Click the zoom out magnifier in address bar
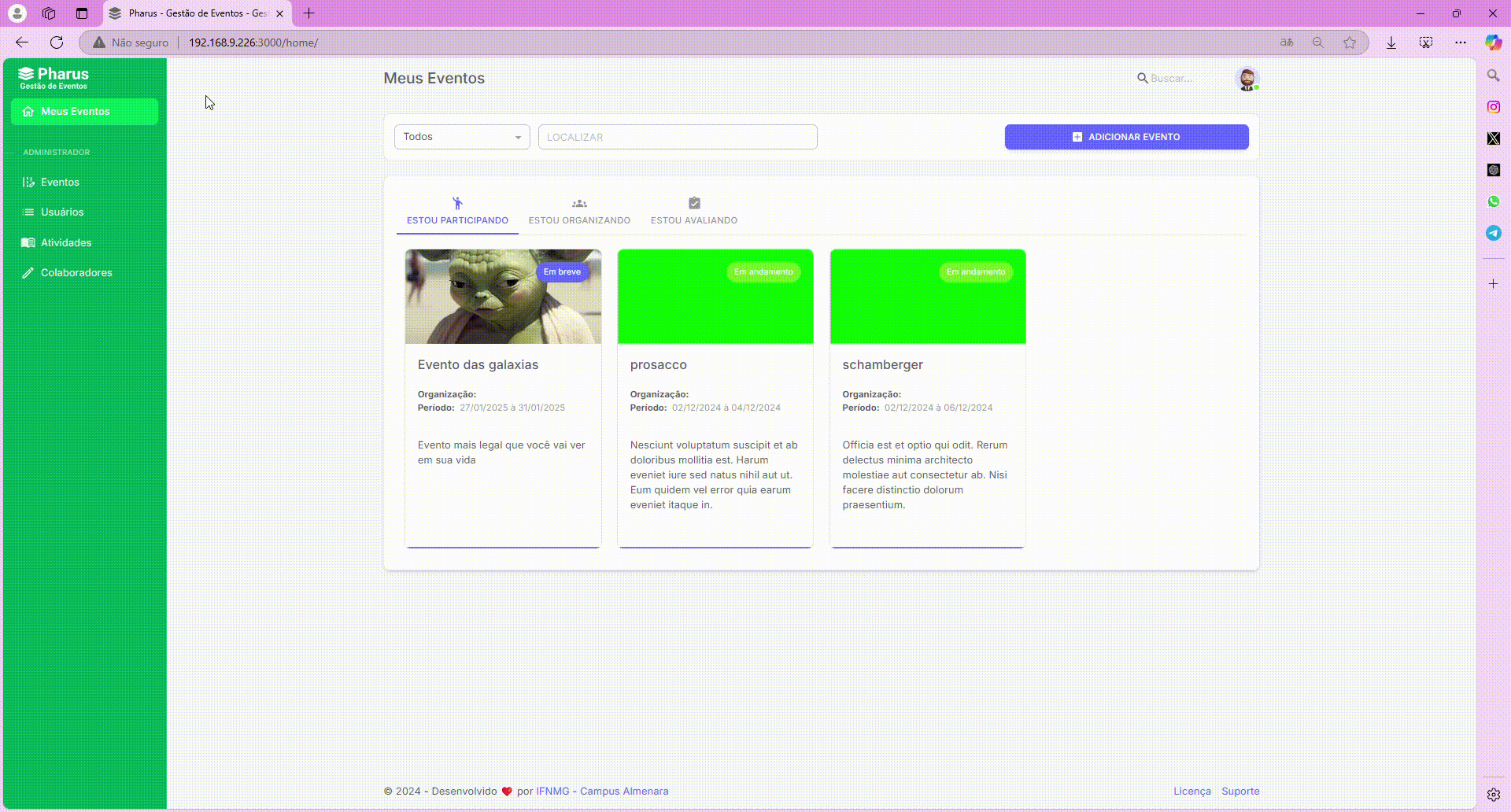The image size is (1511, 812). [1318, 42]
